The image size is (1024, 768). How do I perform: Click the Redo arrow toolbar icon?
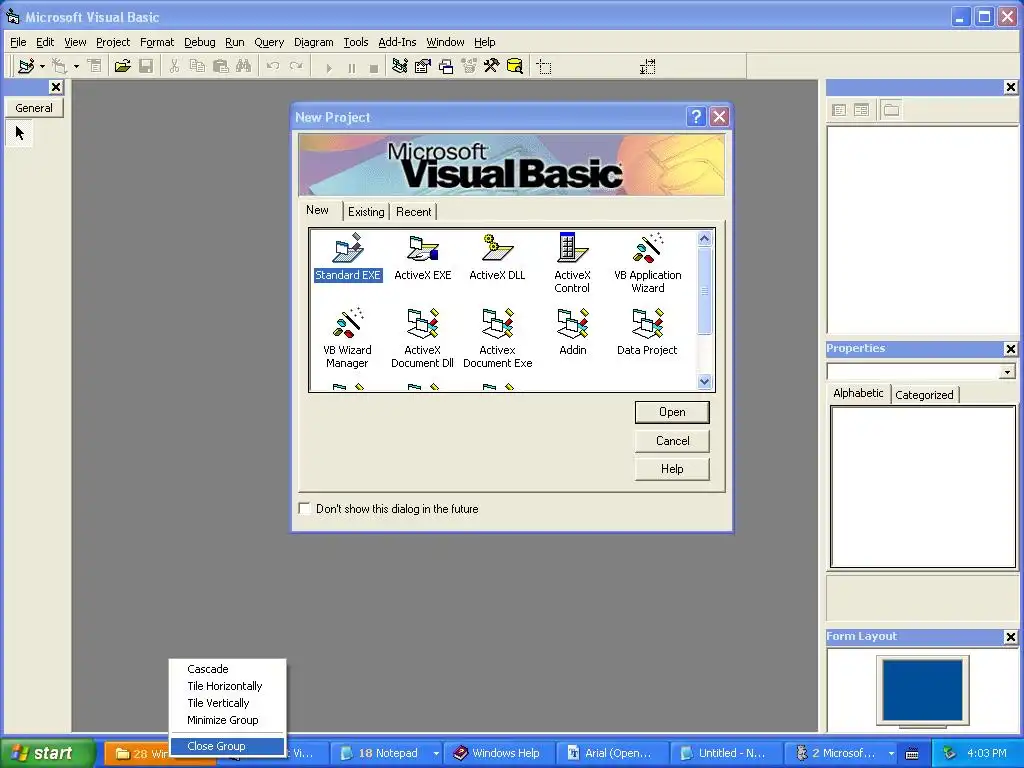coord(296,66)
